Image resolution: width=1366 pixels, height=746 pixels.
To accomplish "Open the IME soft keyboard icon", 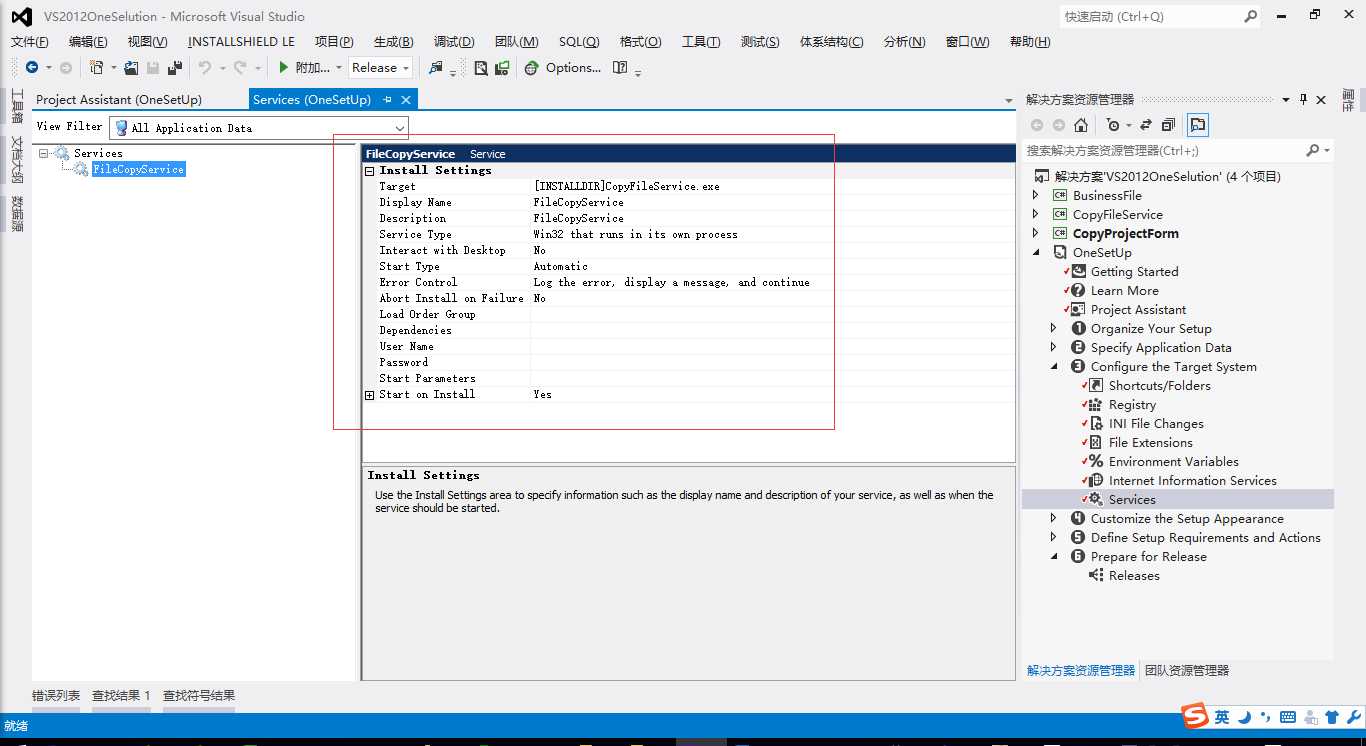I will 1288,717.
